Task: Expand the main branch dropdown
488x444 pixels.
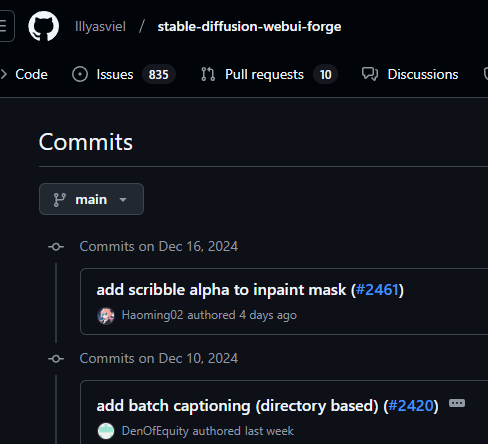Action: pos(91,199)
